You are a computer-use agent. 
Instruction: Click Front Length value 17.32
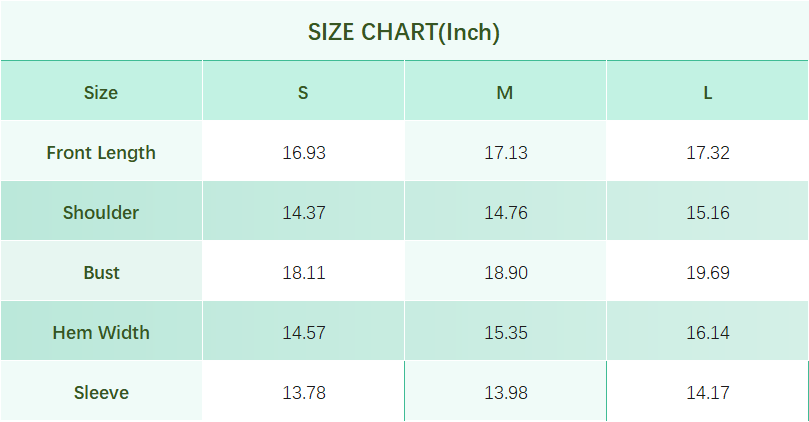coord(708,153)
